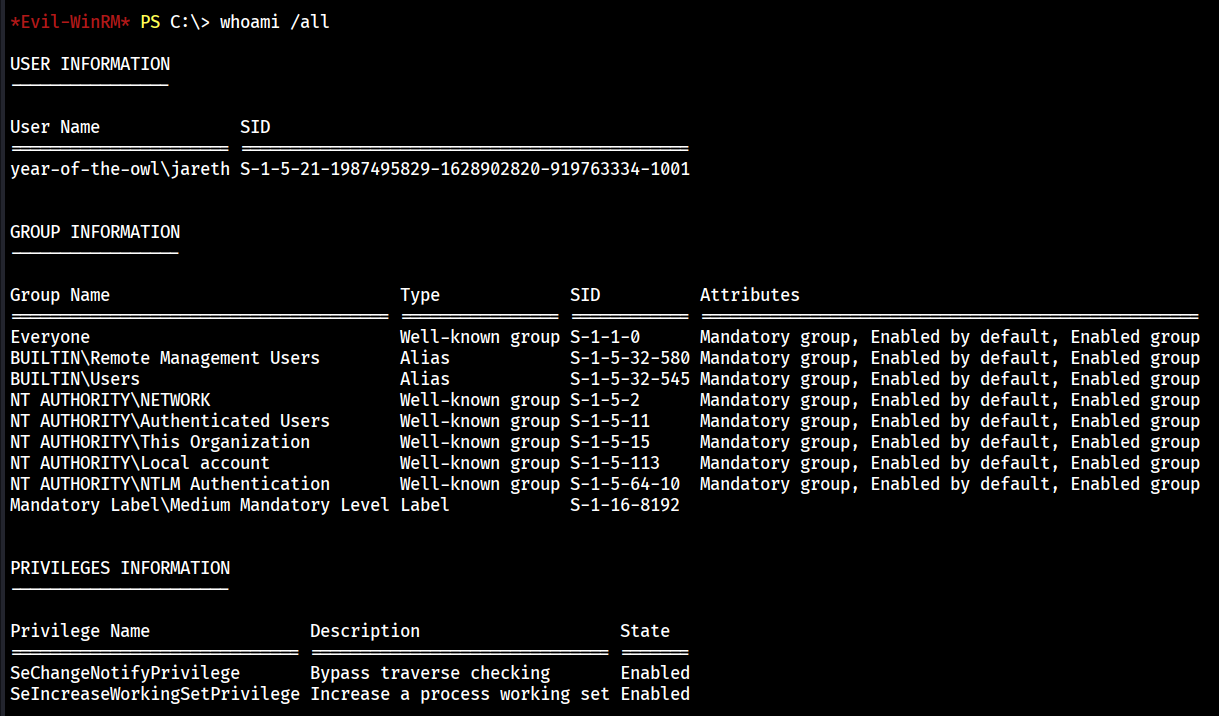1219x716 pixels.
Task: Click SeChangeNotifyPrivilege privilege name
Action: click(125, 673)
